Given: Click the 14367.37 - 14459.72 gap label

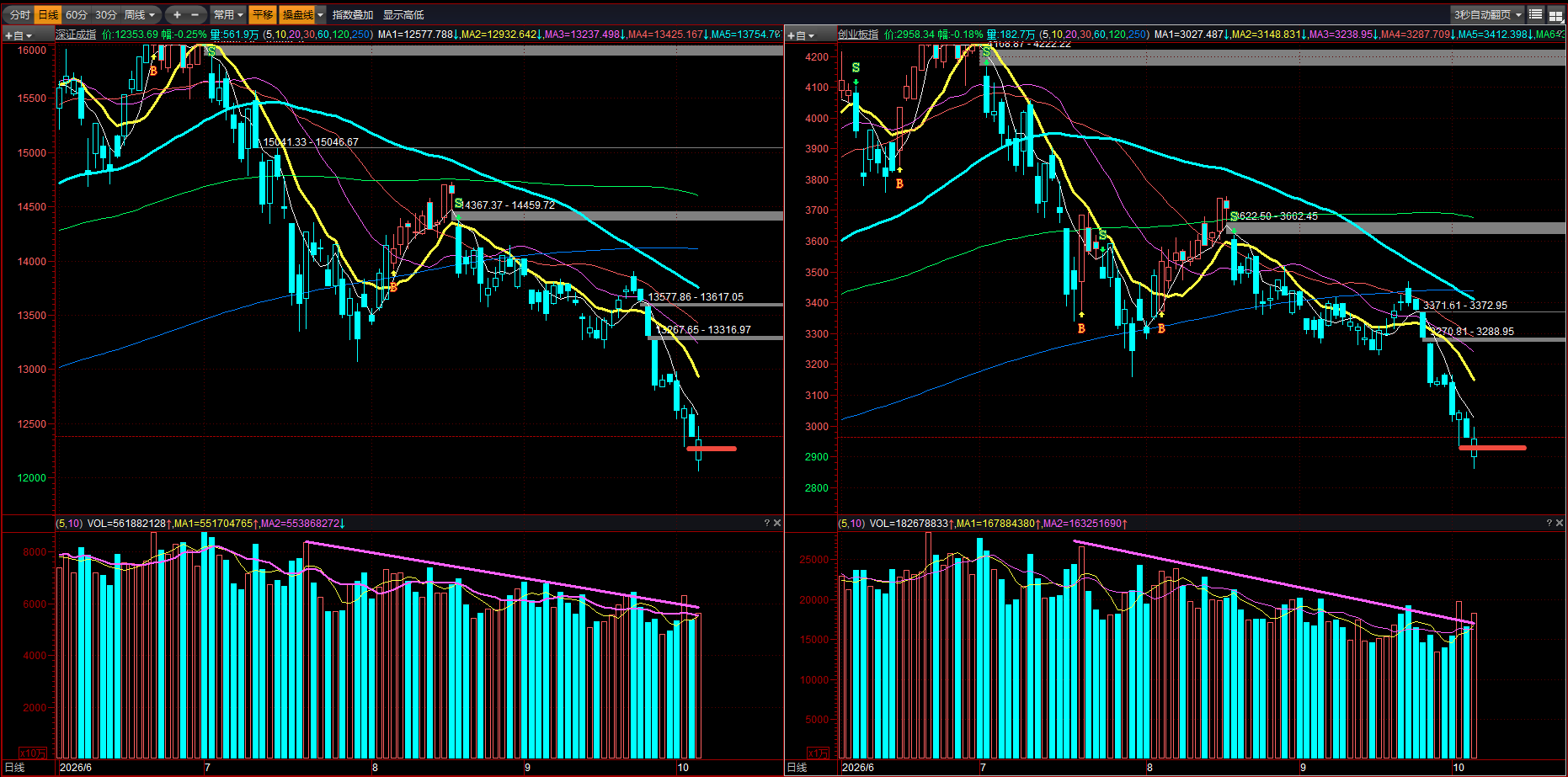Looking at the screenshot, I should coord(509,205).
